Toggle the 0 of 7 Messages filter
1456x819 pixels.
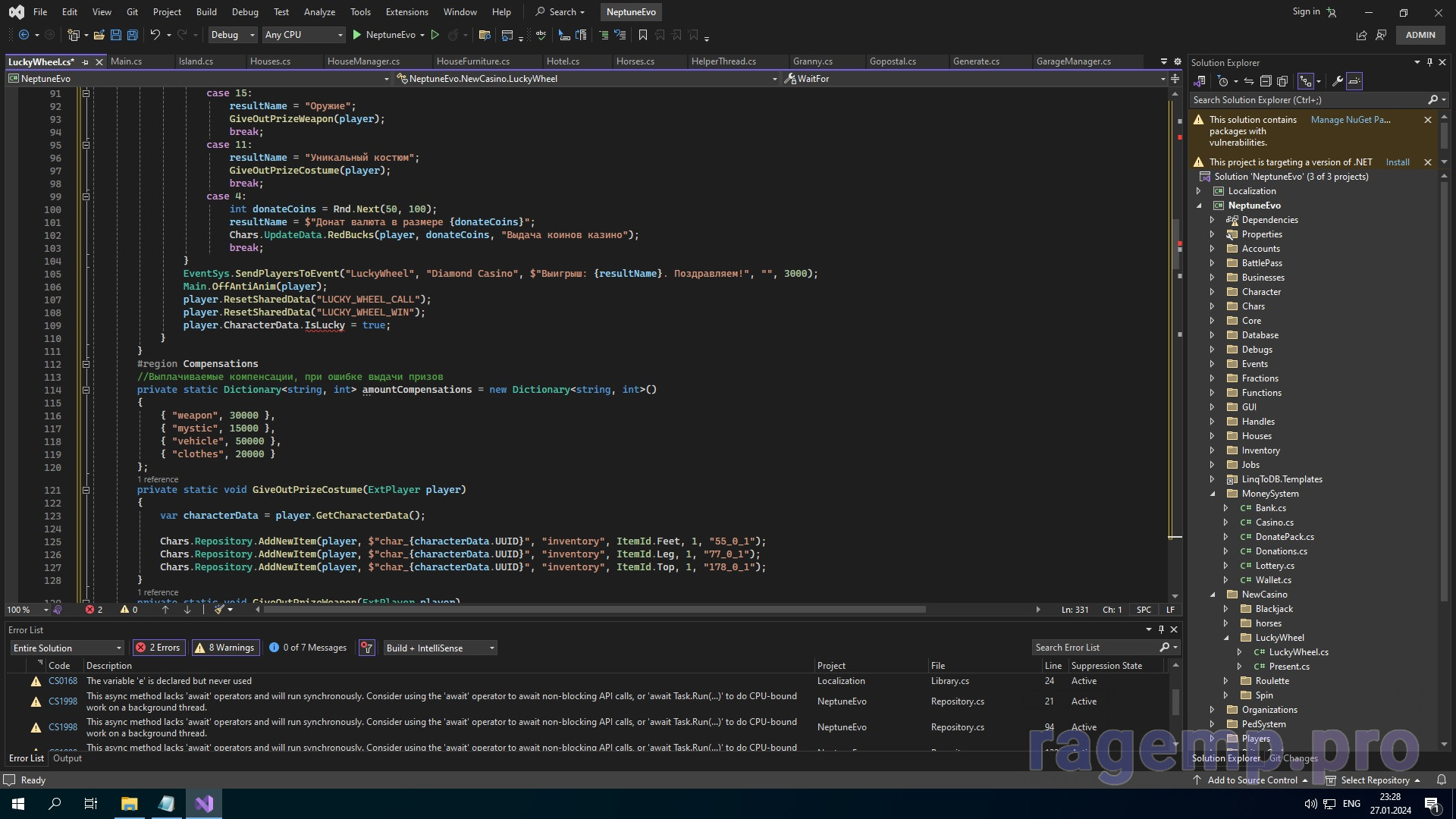pos(308,648)
